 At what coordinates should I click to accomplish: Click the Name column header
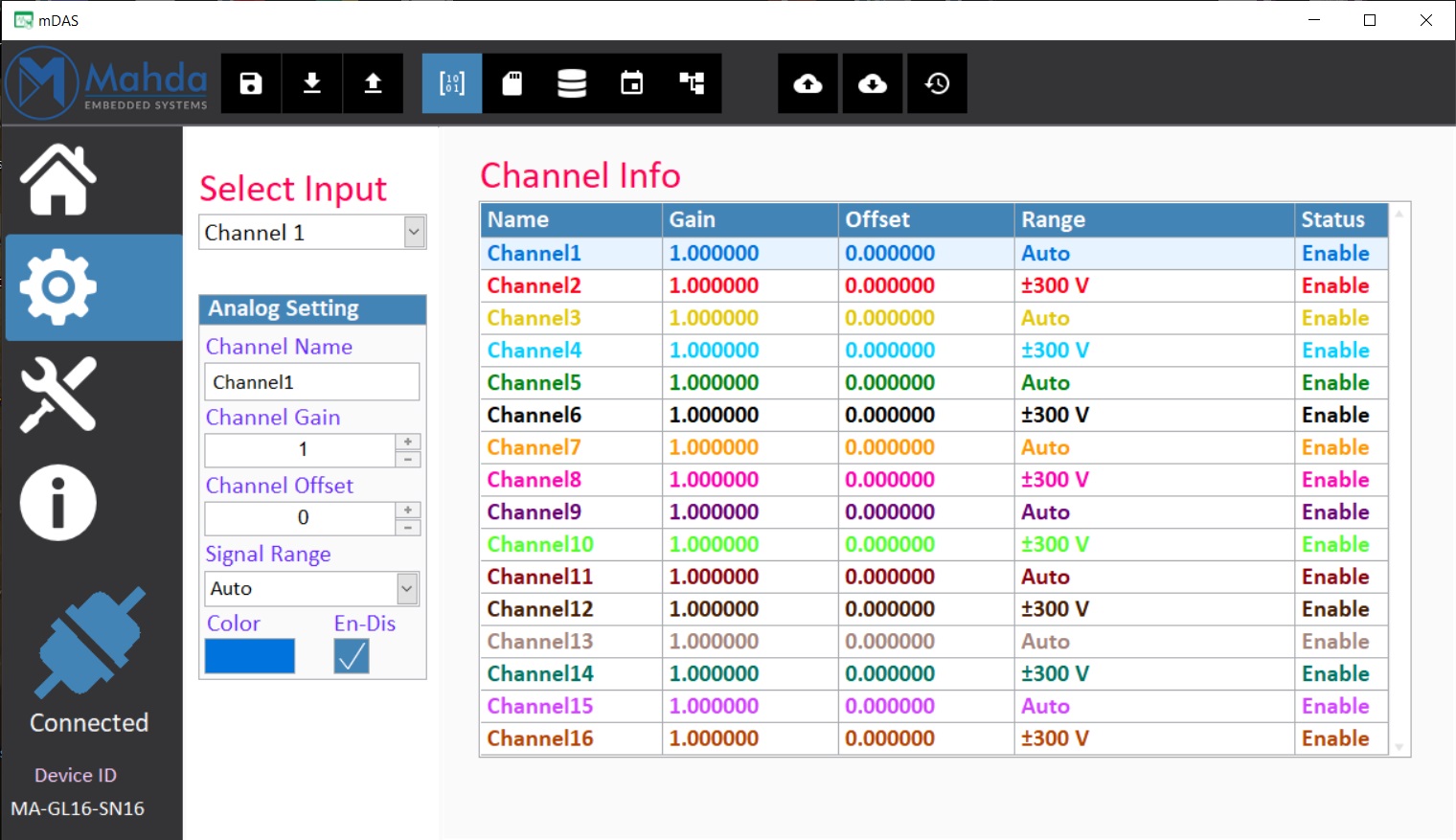[x=571, y=219]
